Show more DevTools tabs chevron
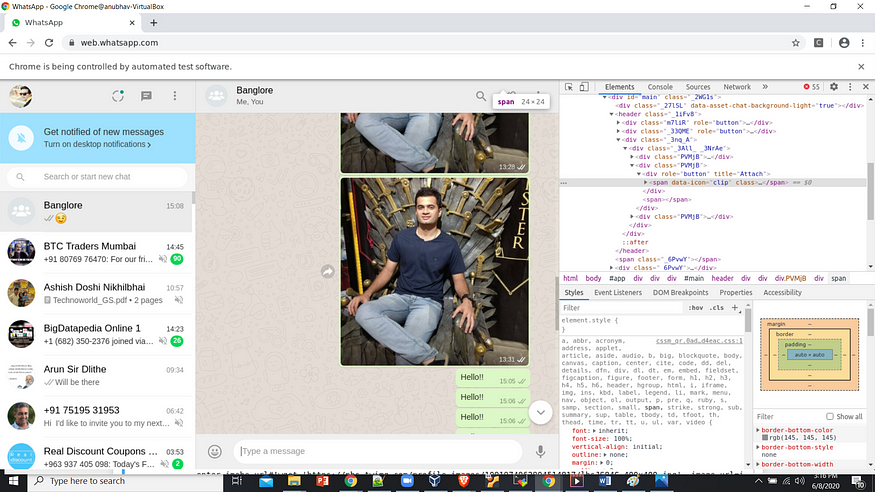 [765, 87]
